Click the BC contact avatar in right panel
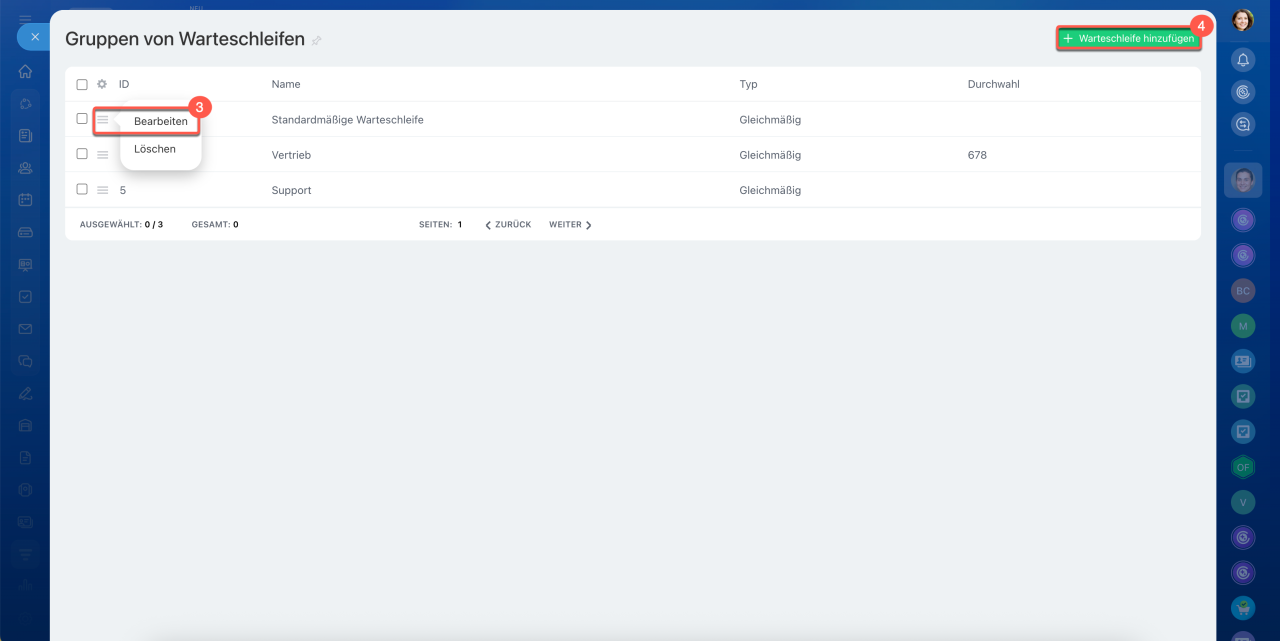 [x=1243, y=291]
